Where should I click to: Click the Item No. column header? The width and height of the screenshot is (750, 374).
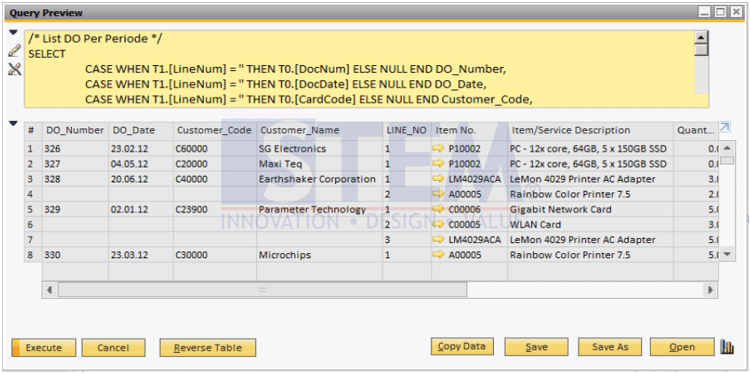point(470,130)
